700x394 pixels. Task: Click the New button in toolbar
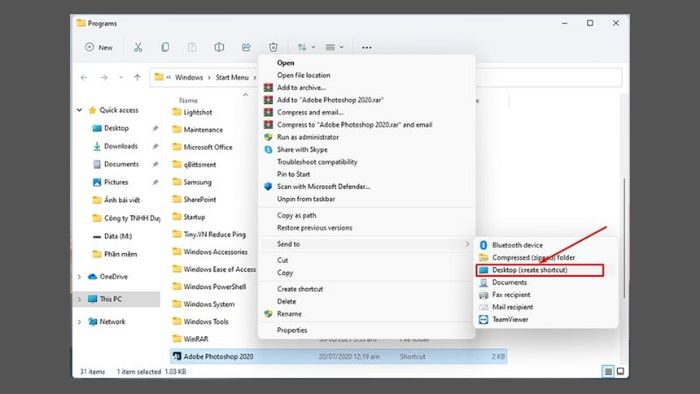point(99,47)
